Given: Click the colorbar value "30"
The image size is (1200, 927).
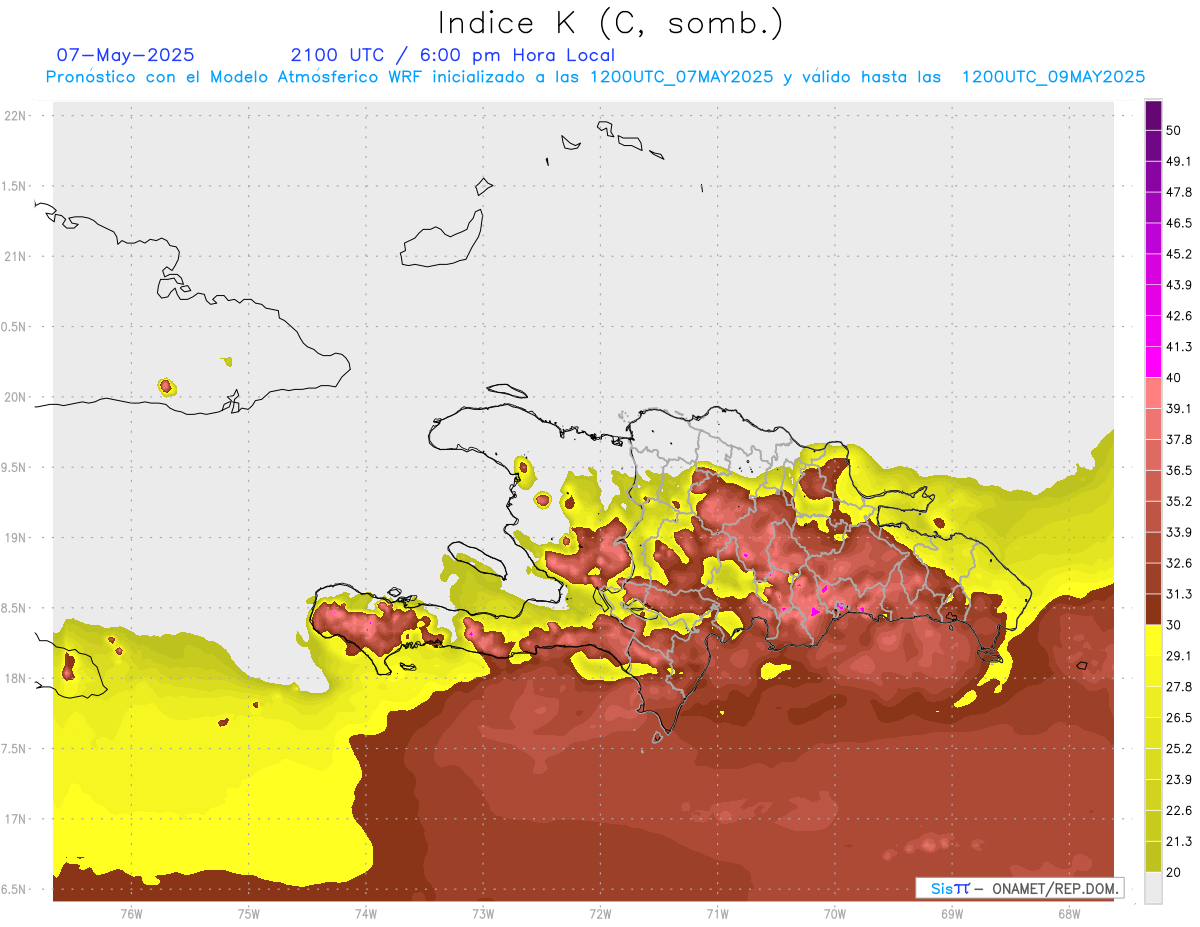Looking at the screenshot, I should [1174, 625].
